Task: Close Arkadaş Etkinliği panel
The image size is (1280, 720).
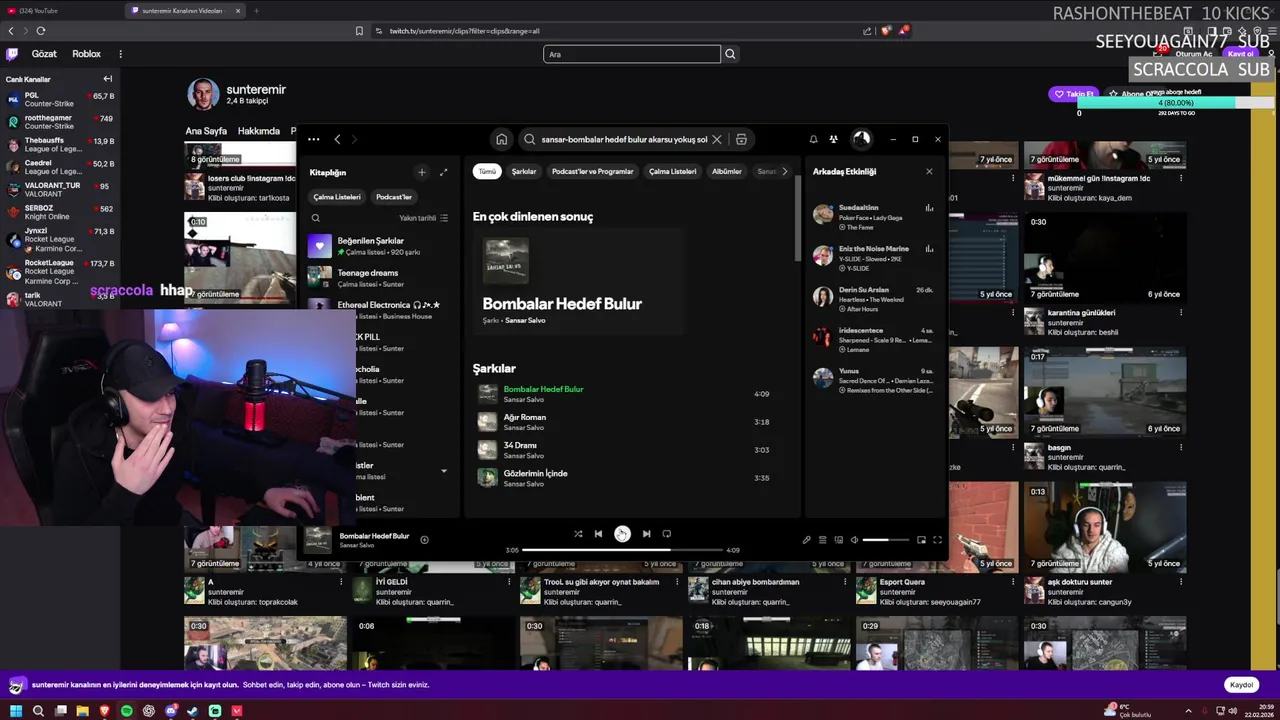Action: tap(929, 171)
